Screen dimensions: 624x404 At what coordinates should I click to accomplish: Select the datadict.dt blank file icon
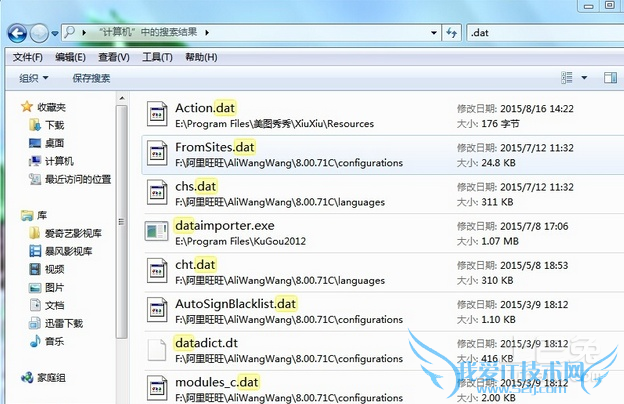(x=157, y=350)
